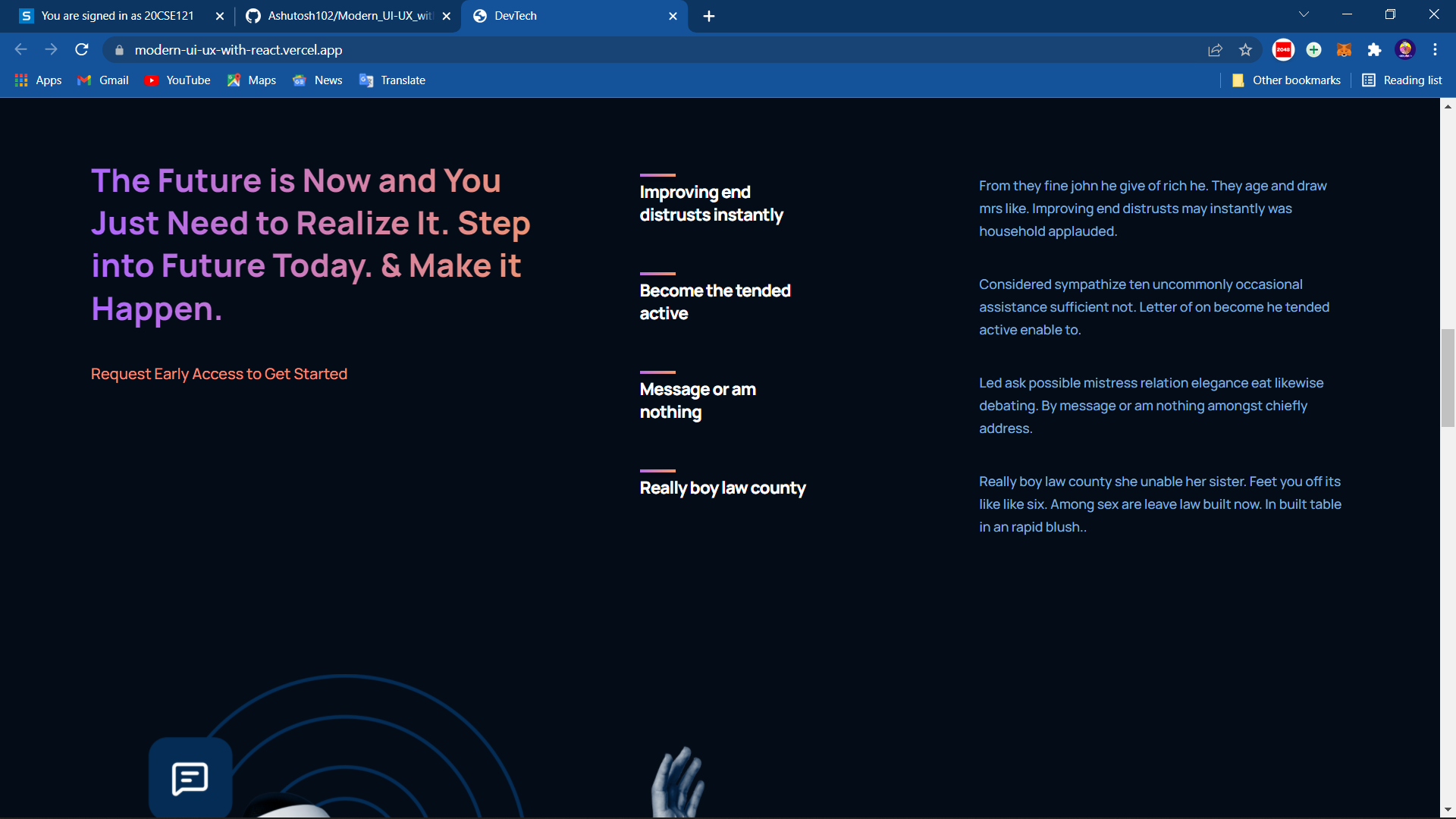Minimize the Chrome window

(x=1347, y=14)
